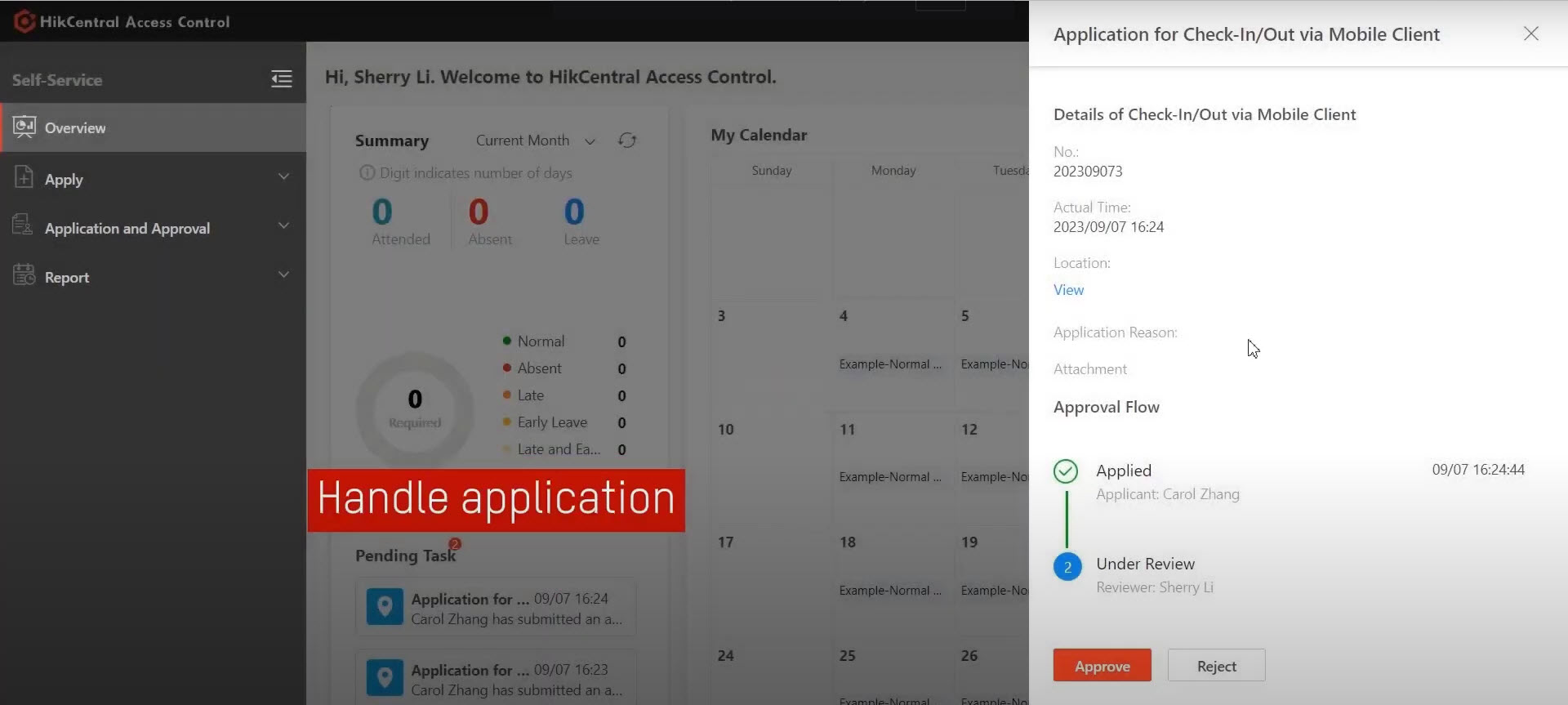The height and width of the screenshot is (705, 1568).
Task: Refresh the Summary statistics
Action: (627, 141)
